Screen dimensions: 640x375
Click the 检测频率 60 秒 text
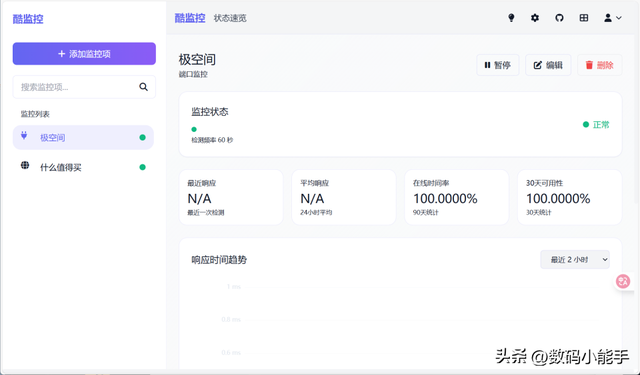pos(212,140)
